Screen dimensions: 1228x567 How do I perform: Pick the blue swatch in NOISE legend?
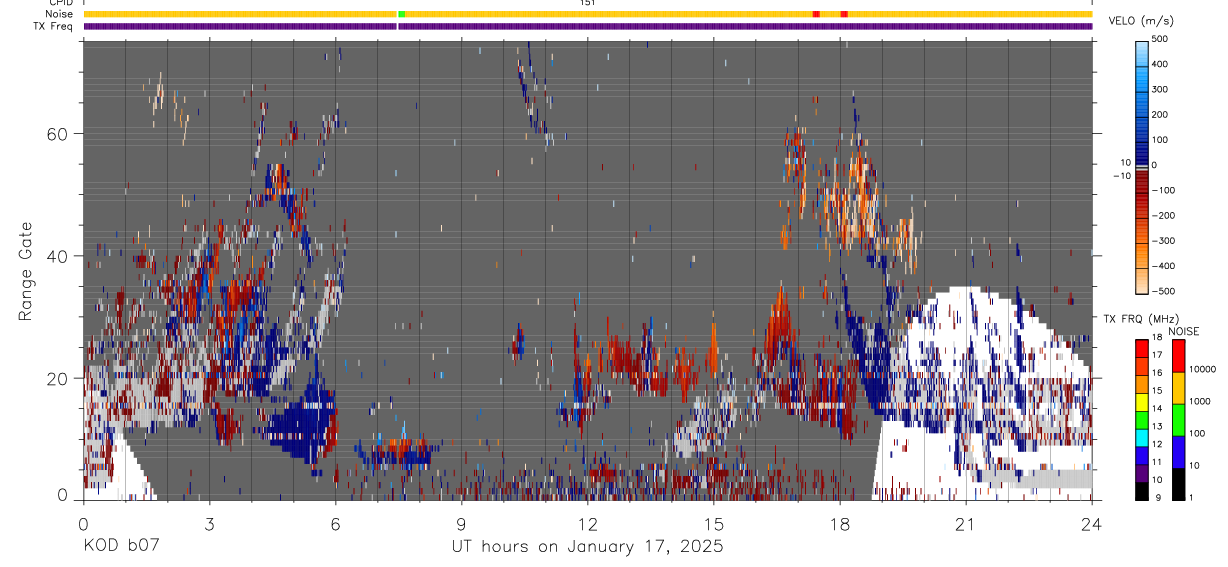[1179, 452]
